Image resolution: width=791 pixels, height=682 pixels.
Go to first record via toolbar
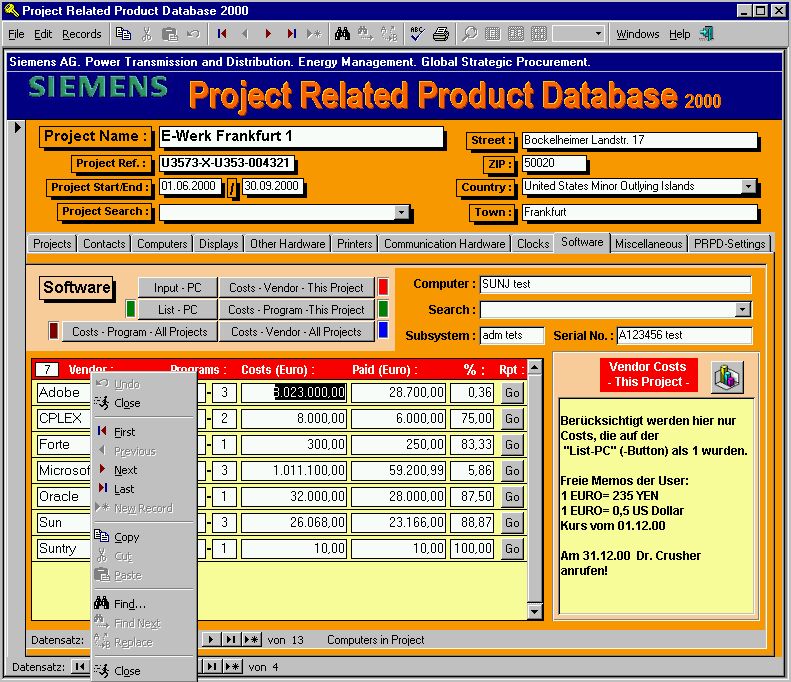pos(221,34)
